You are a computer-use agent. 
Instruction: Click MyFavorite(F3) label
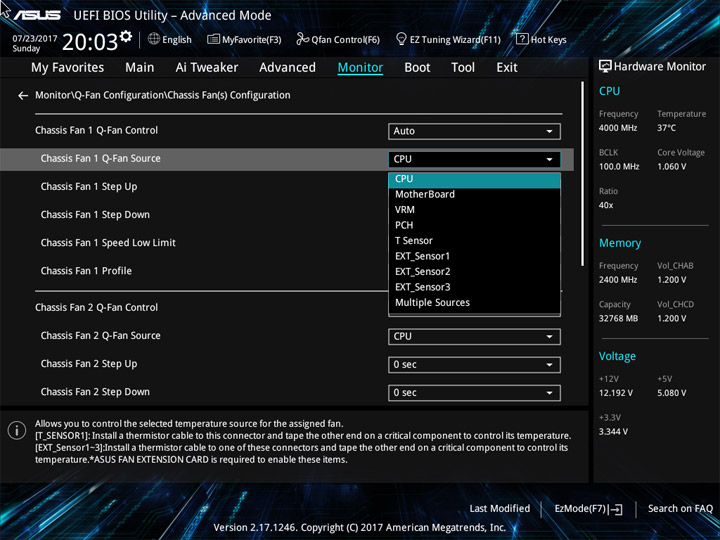point(252,40)
